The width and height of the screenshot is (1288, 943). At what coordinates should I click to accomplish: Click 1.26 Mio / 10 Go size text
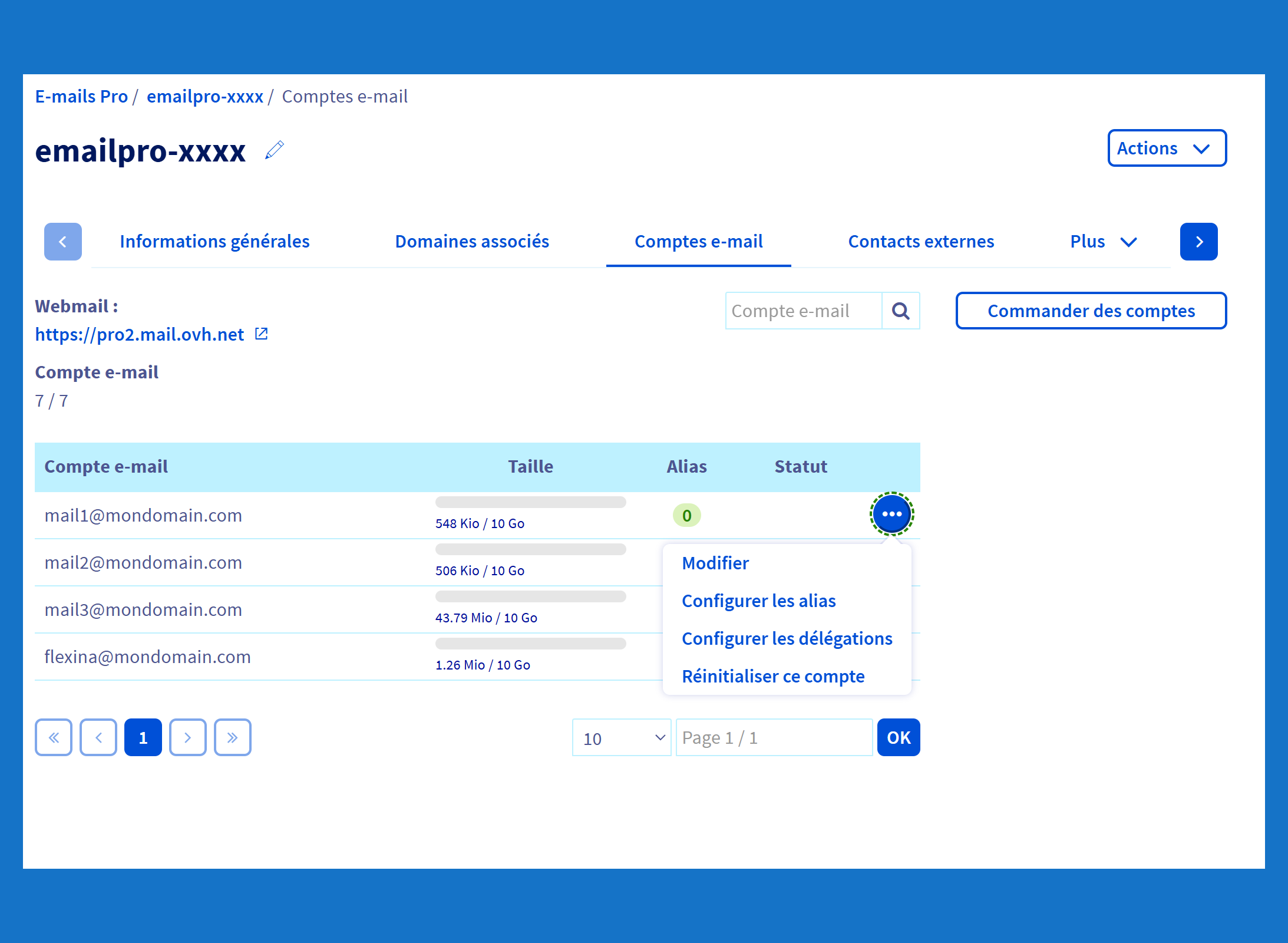483,665
